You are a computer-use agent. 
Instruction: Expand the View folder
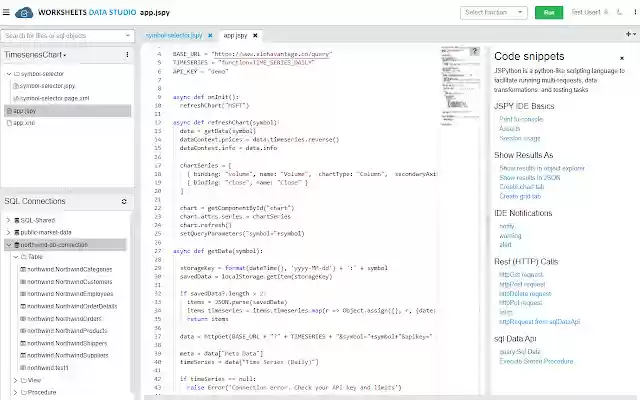pyautogui.click(x=16, y=380)
